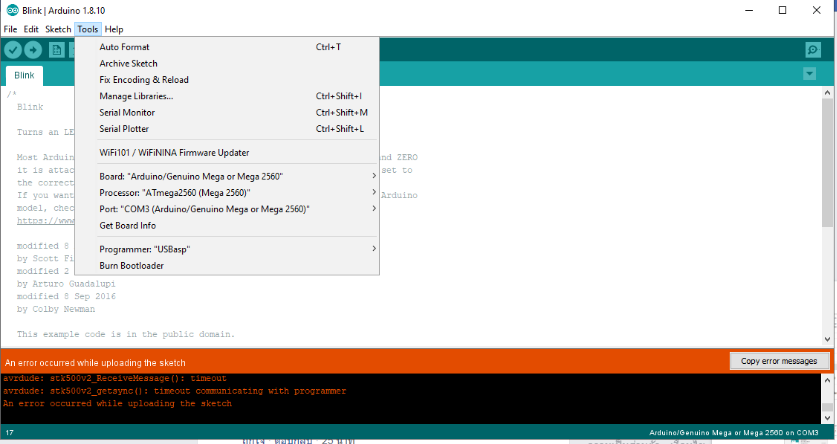The width and height of the screenshot is (837, 444).
Task: Click Copy error messages button
Action: (x=779, y=361)
